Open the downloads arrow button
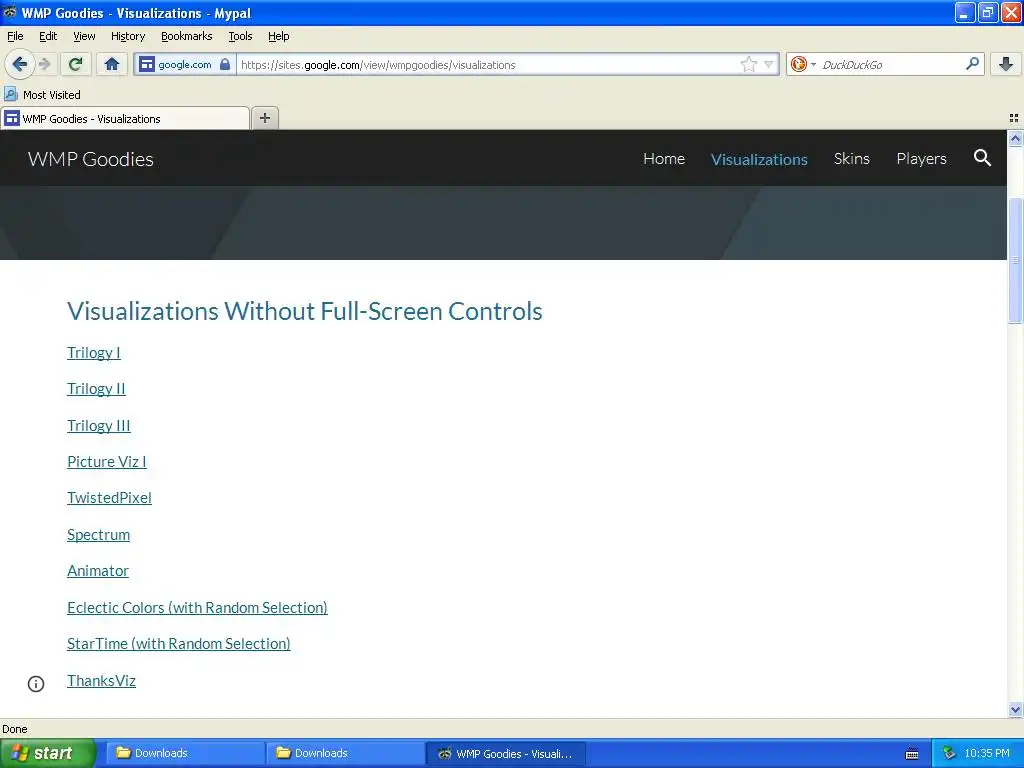 [1006, 64]
